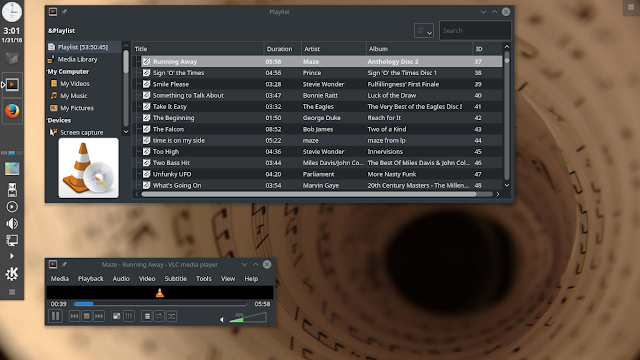This screenshot has width=640, height=360.
Task: Mute audio via speaker icon
Action: [222, 319]
